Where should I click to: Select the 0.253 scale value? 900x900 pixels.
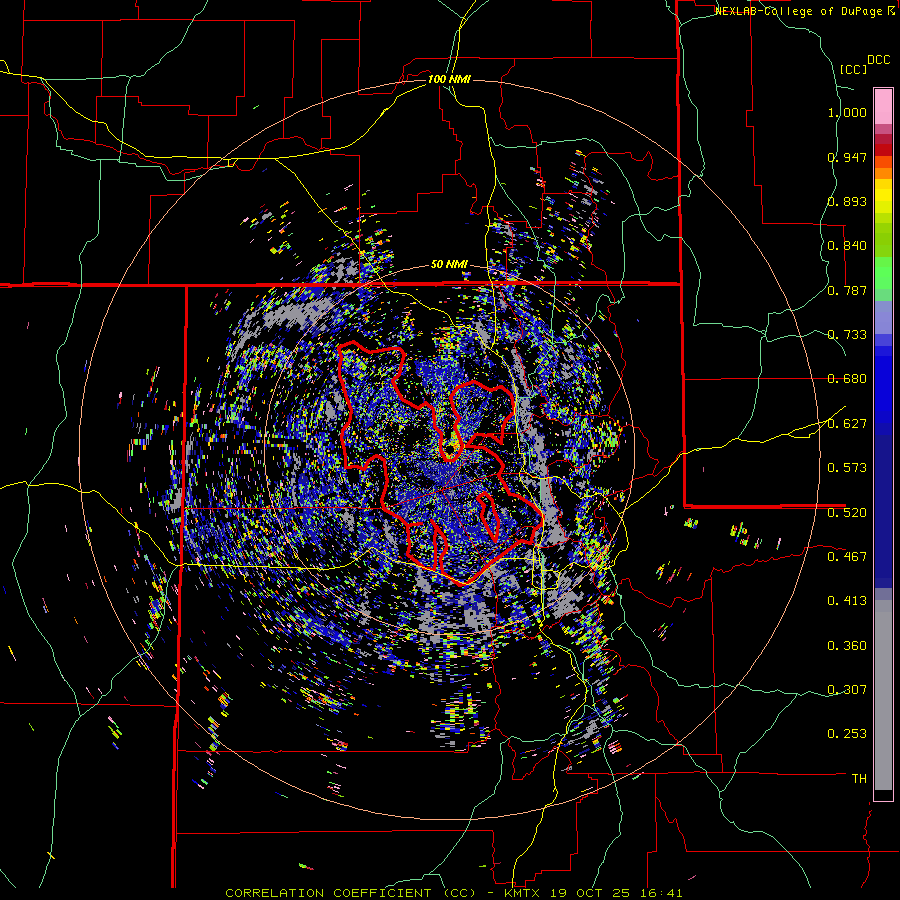tap(847, 734)
